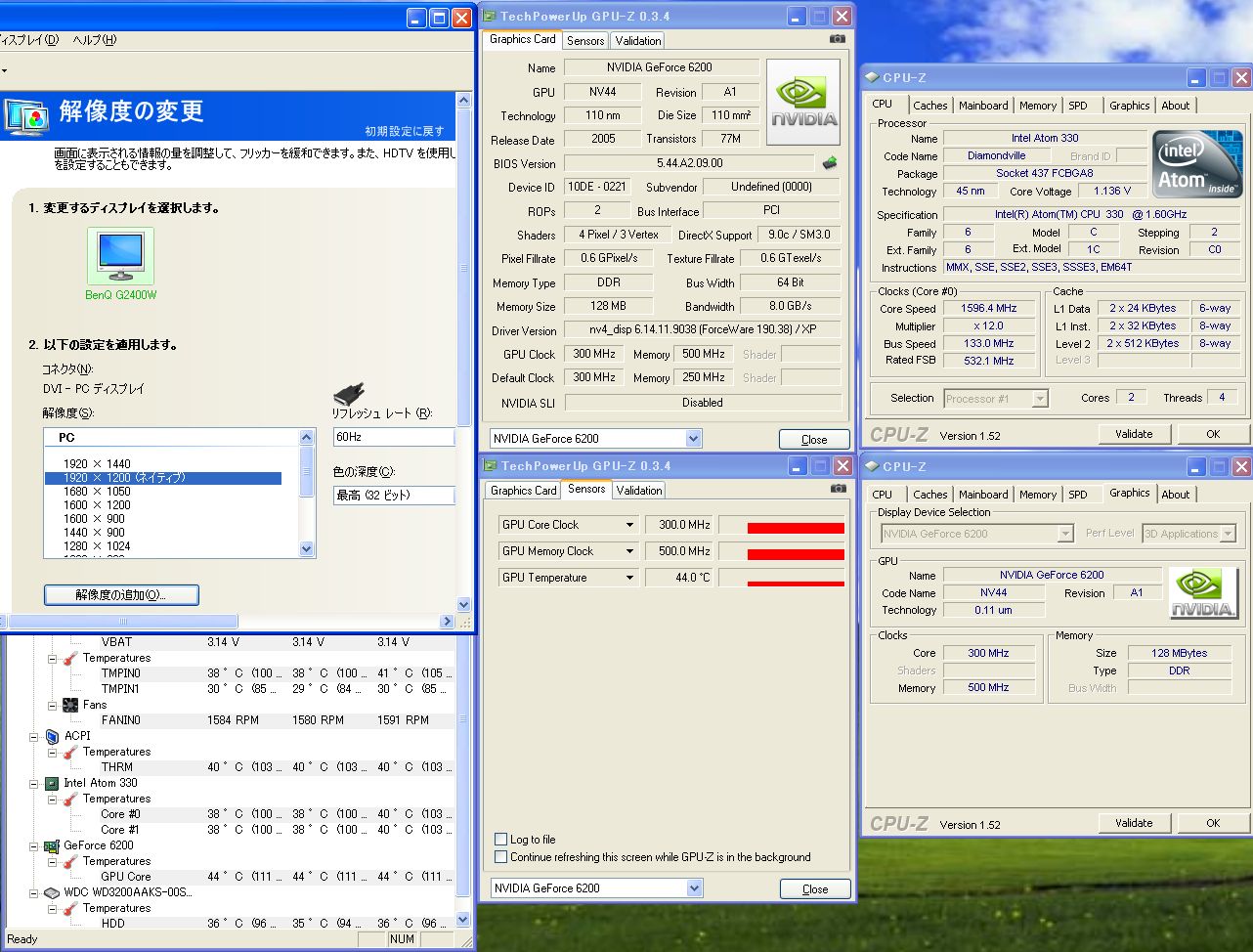Click the hard drive icon beside WDC WD3200AAKS
This screenshot has width=1253, height=952.
pos(53,892)
